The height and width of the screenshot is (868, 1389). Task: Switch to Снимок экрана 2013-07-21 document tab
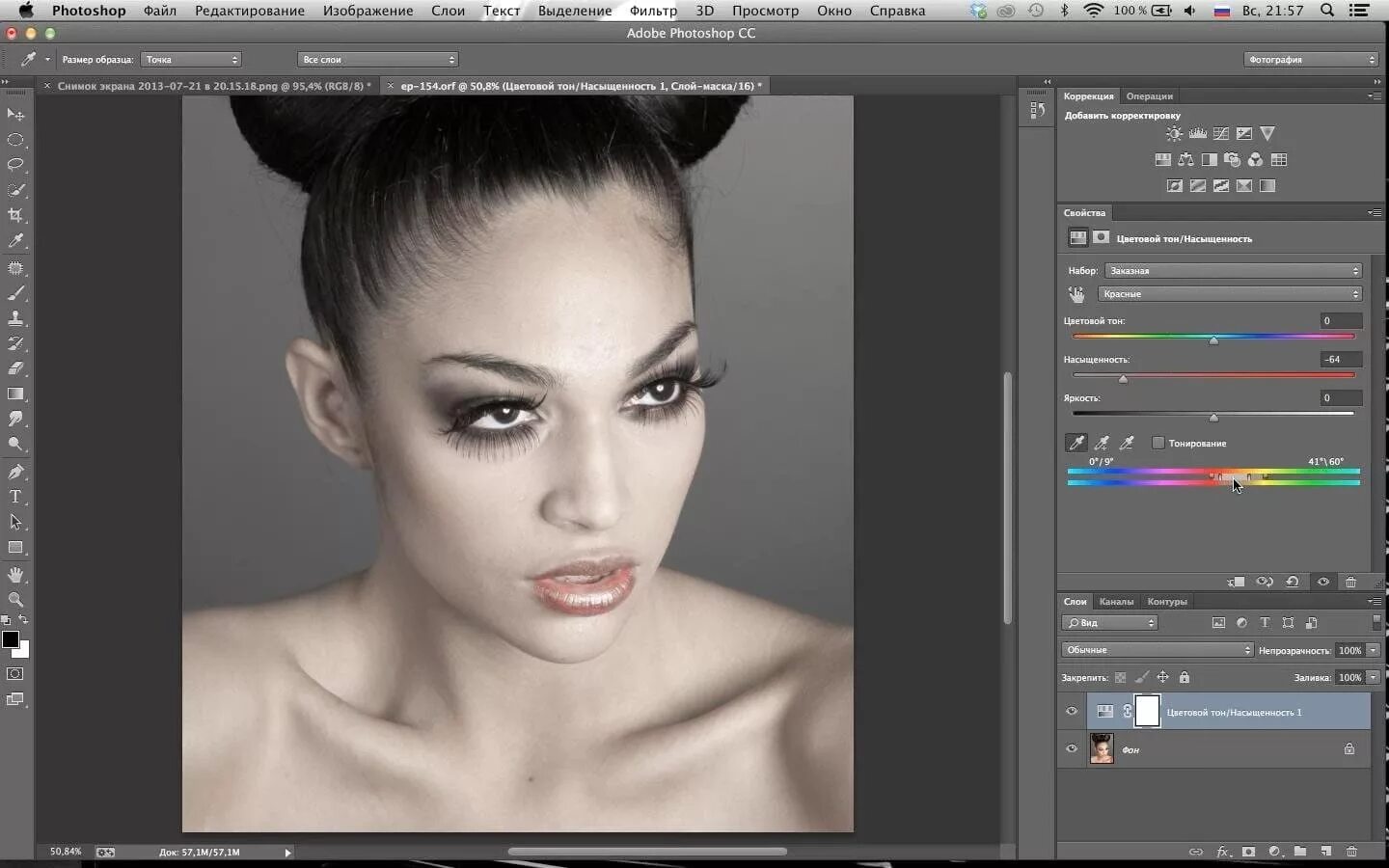[213, 86]
